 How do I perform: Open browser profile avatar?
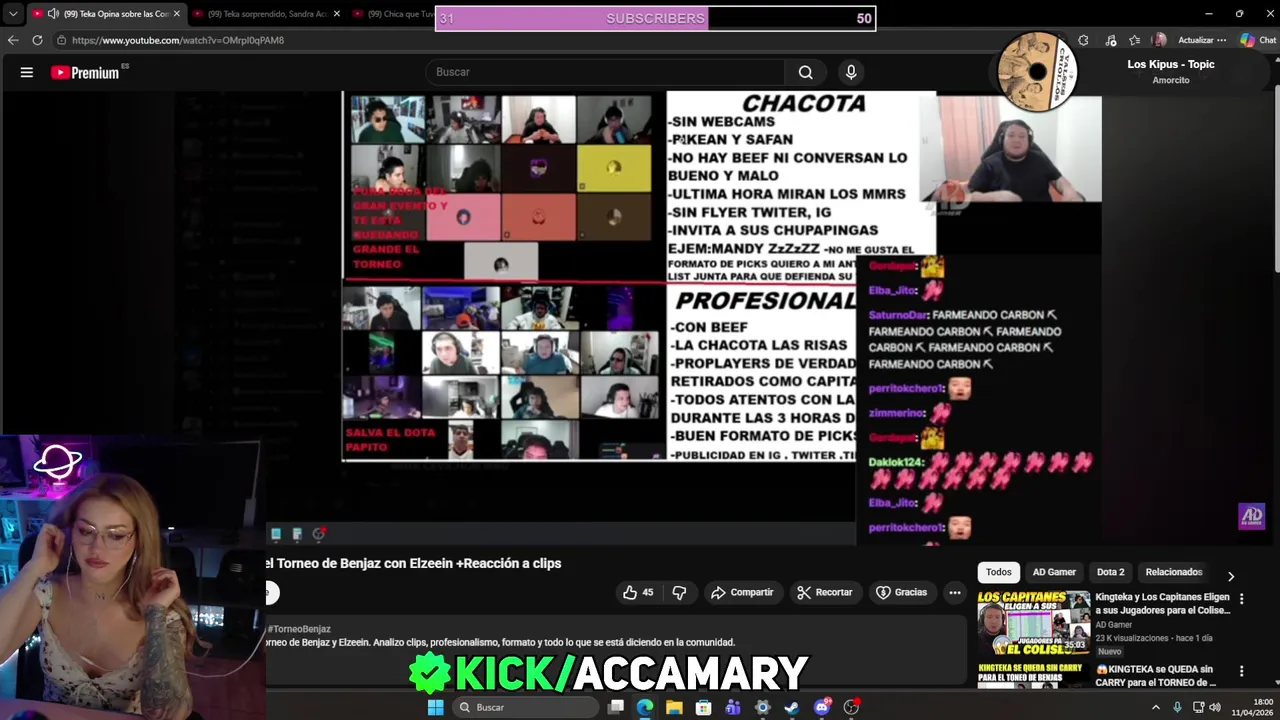pos(1160,40)
